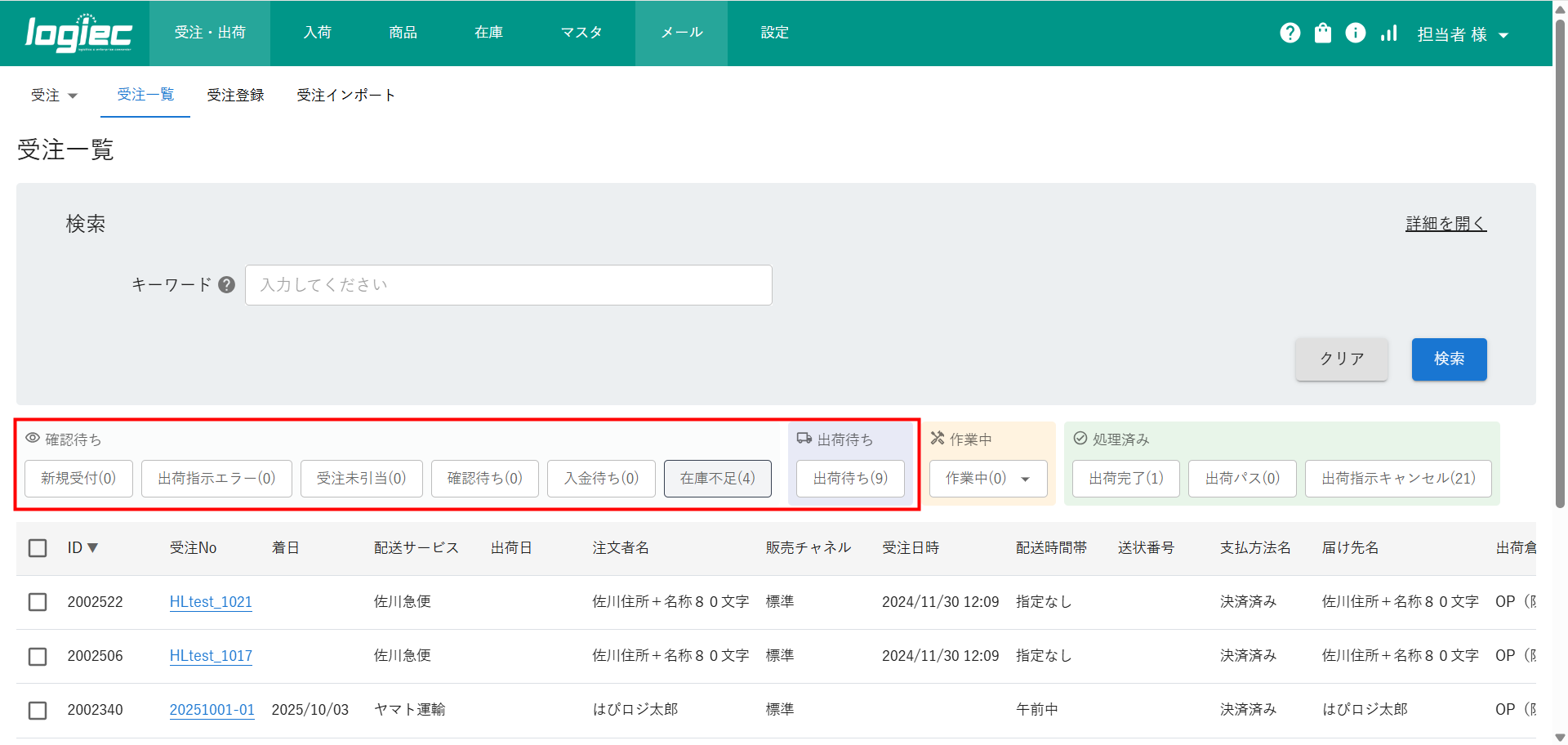Open the bar chart statistics icon

1388,33
